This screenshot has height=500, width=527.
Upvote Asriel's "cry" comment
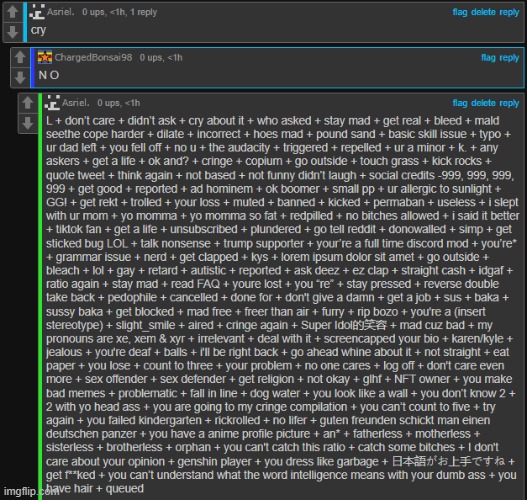[x=13, y=11]
